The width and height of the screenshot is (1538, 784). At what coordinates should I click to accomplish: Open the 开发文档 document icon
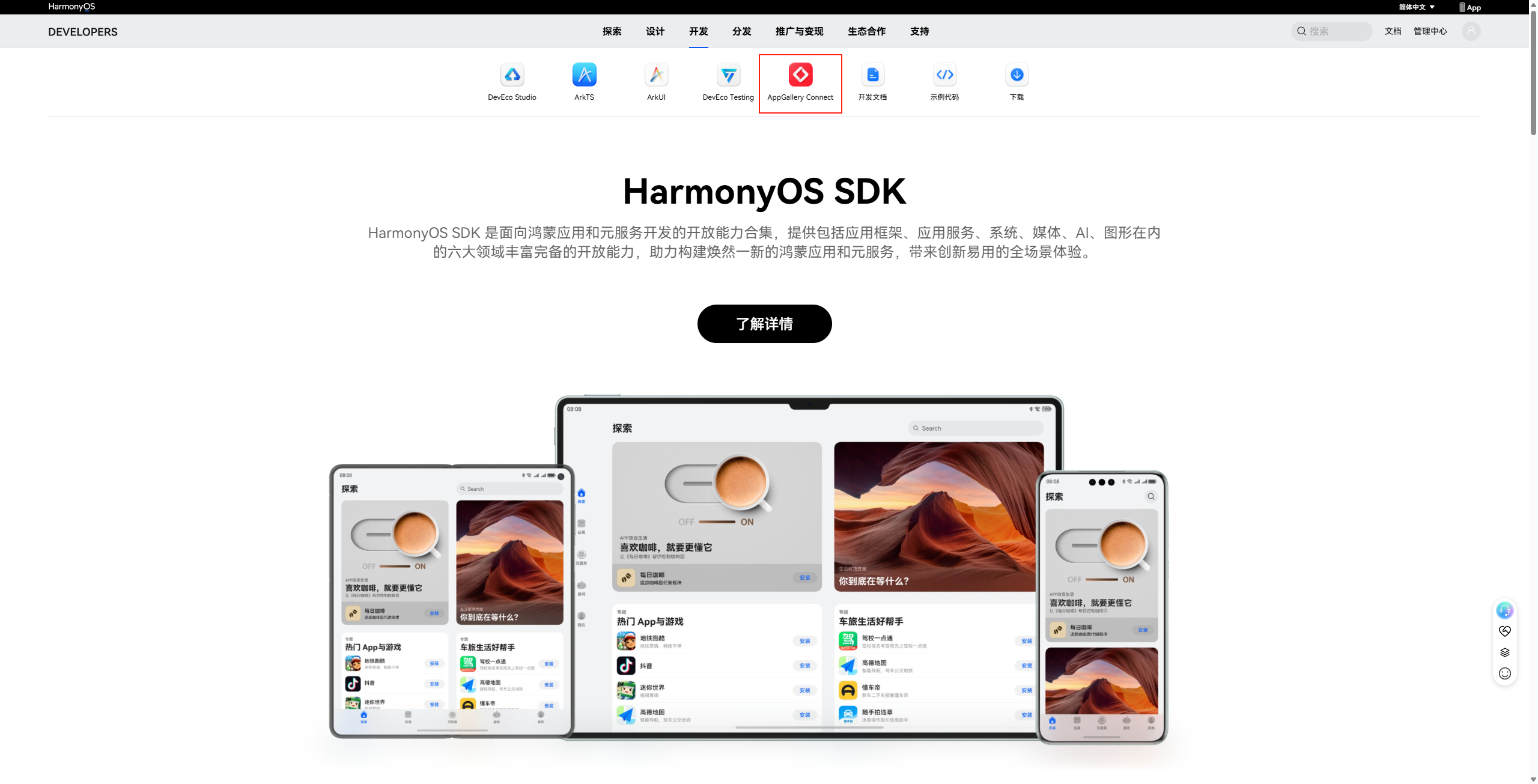click(x=872, y=74)
